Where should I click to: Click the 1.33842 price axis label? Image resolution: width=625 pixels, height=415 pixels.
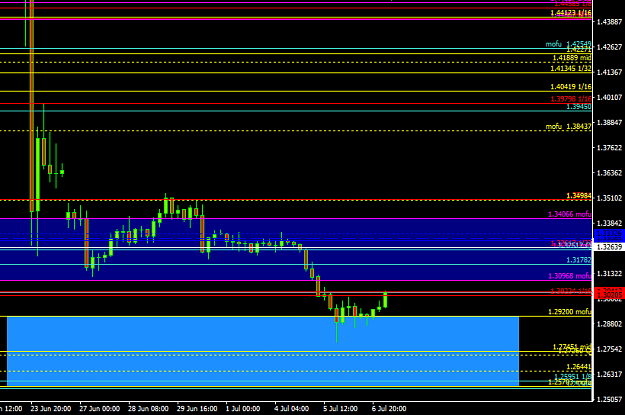coord(609,223)
